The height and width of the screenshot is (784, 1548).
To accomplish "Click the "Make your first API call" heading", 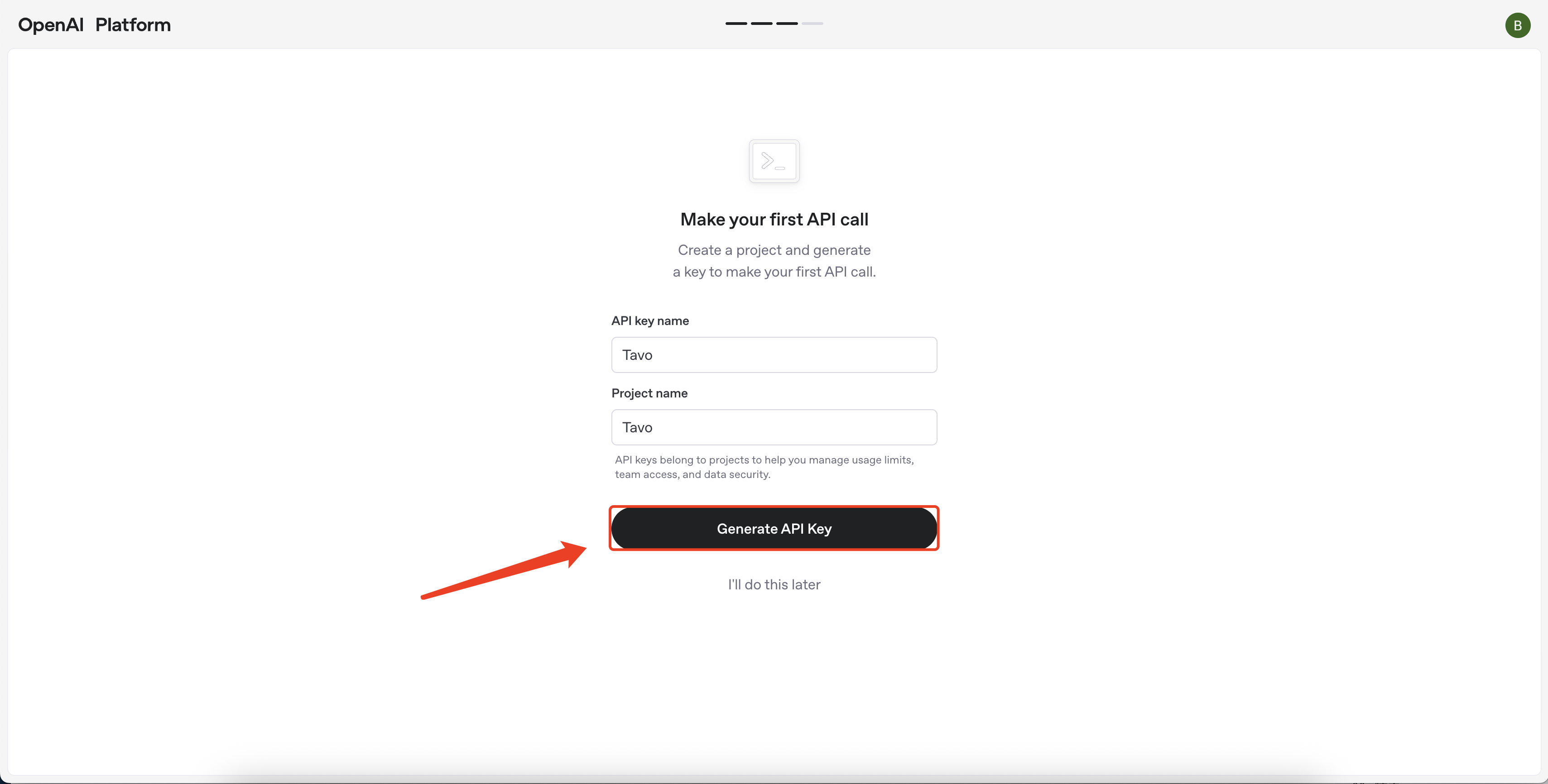I will (774, 219).
